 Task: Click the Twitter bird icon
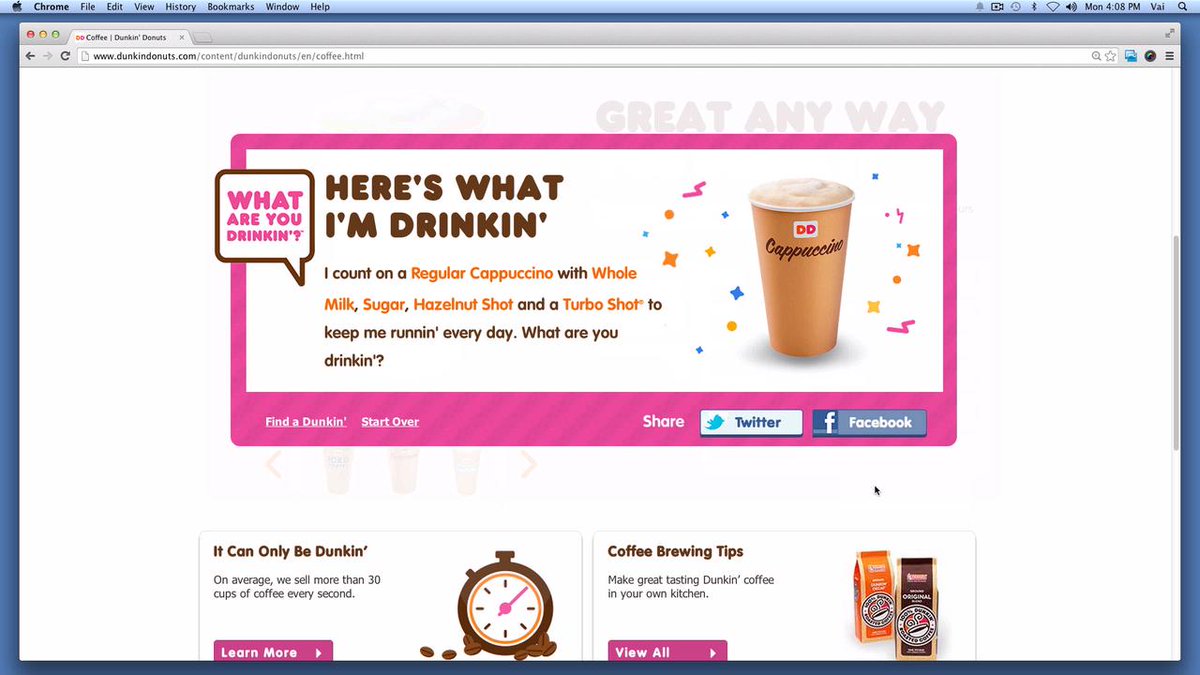point(714,423)
